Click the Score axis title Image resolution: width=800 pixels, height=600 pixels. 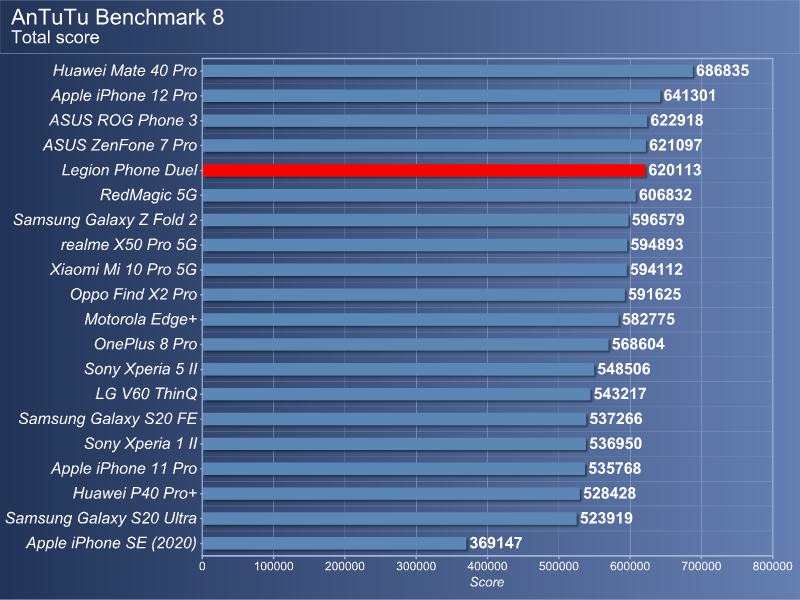pyautogui.click(x=487, y=582)
